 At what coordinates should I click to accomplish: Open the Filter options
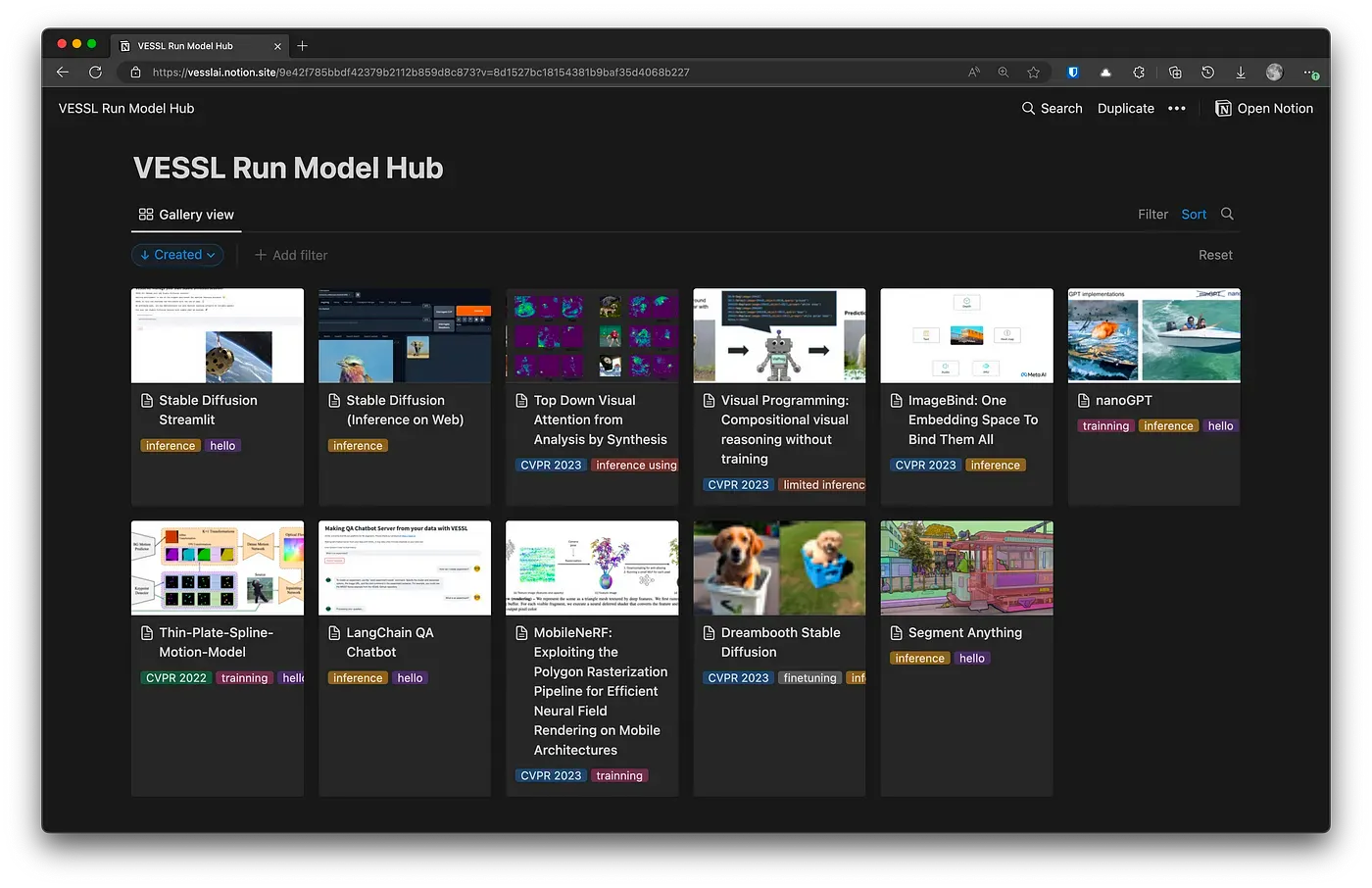(x=1152, y=215)
